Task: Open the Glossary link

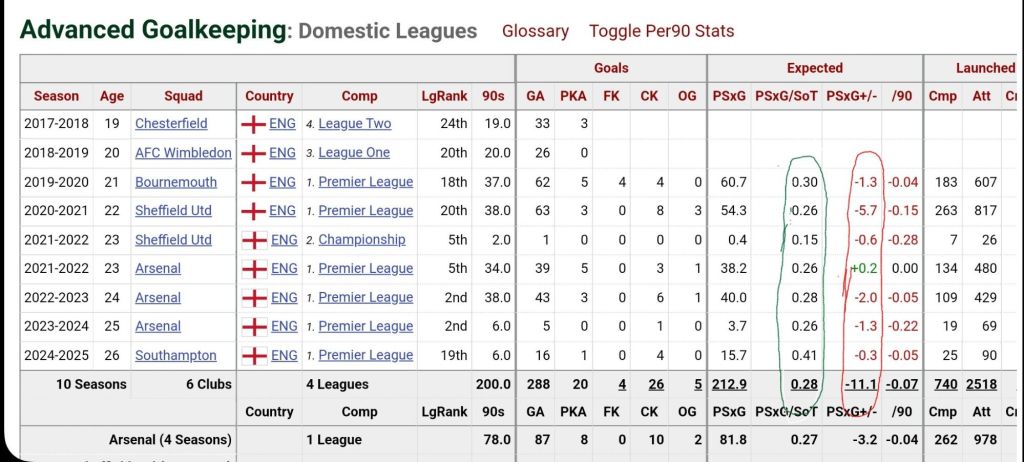Action: tap(535, 31)
